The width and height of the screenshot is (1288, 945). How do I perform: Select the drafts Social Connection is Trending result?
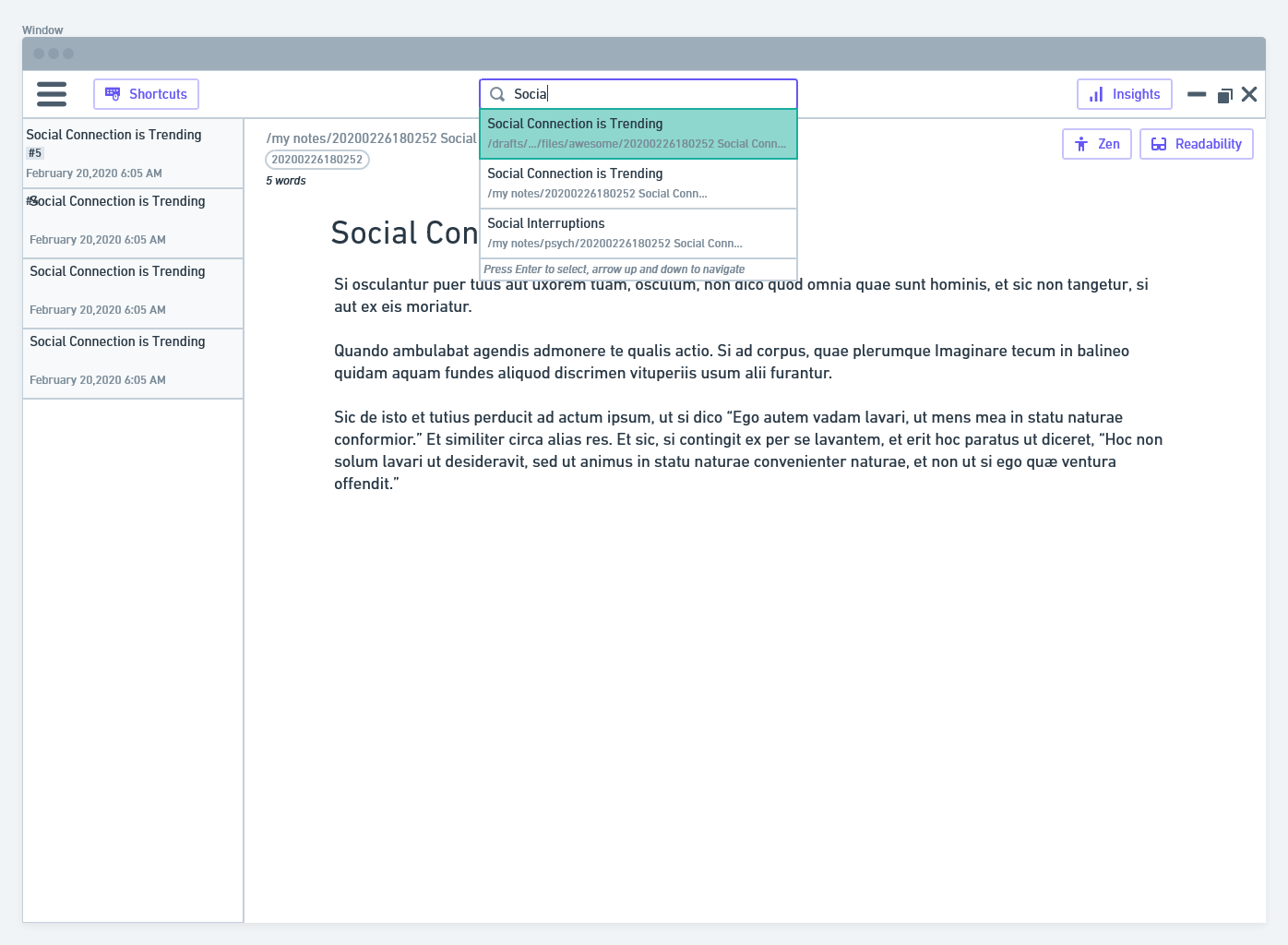point(638,134)
